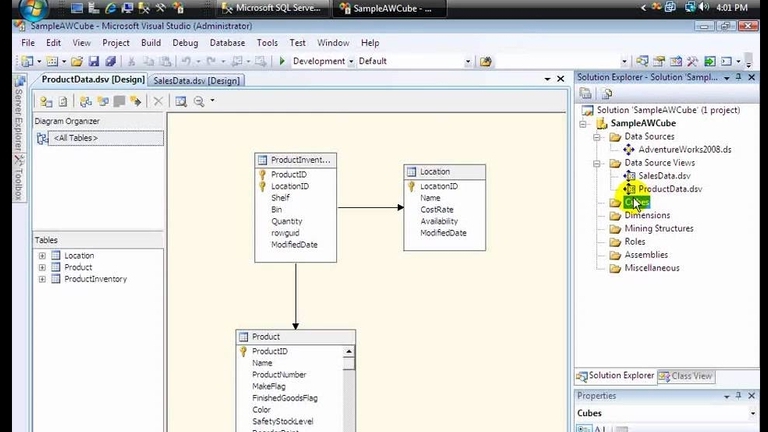Select SalesData.dsv in Solution Explorer
Screen dimensions: 768x432
click(664, 176)
